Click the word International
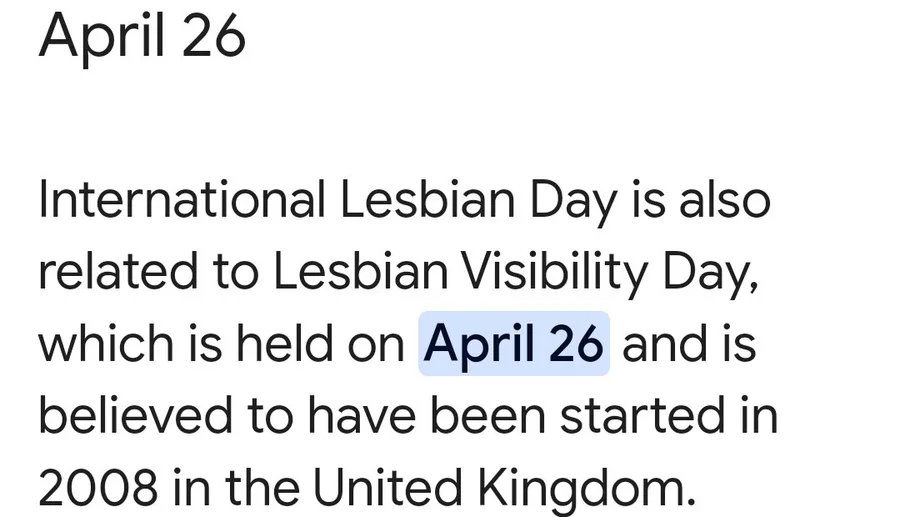 pos(182,200)
